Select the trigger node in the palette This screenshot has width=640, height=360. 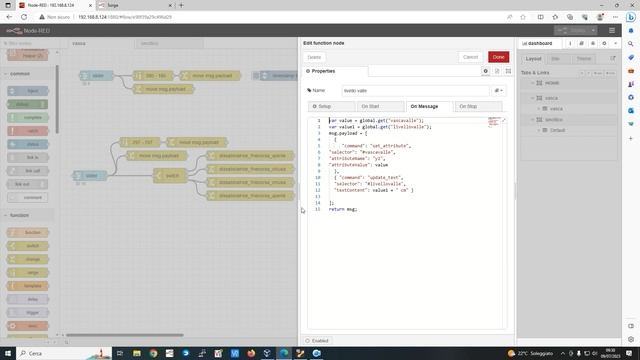coord(28,313)
